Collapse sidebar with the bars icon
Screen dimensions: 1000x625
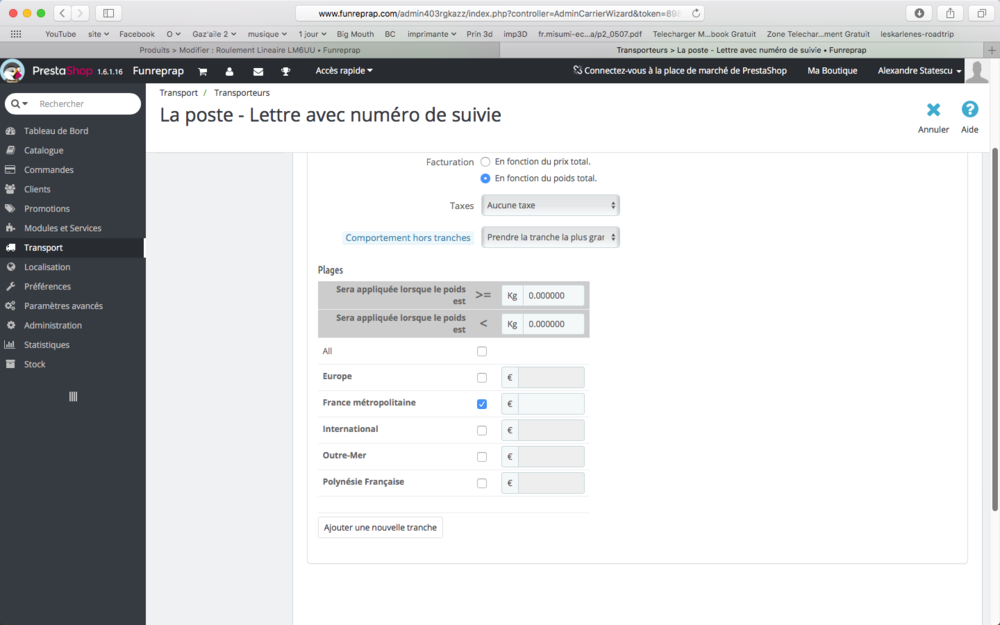coord(73,397)
